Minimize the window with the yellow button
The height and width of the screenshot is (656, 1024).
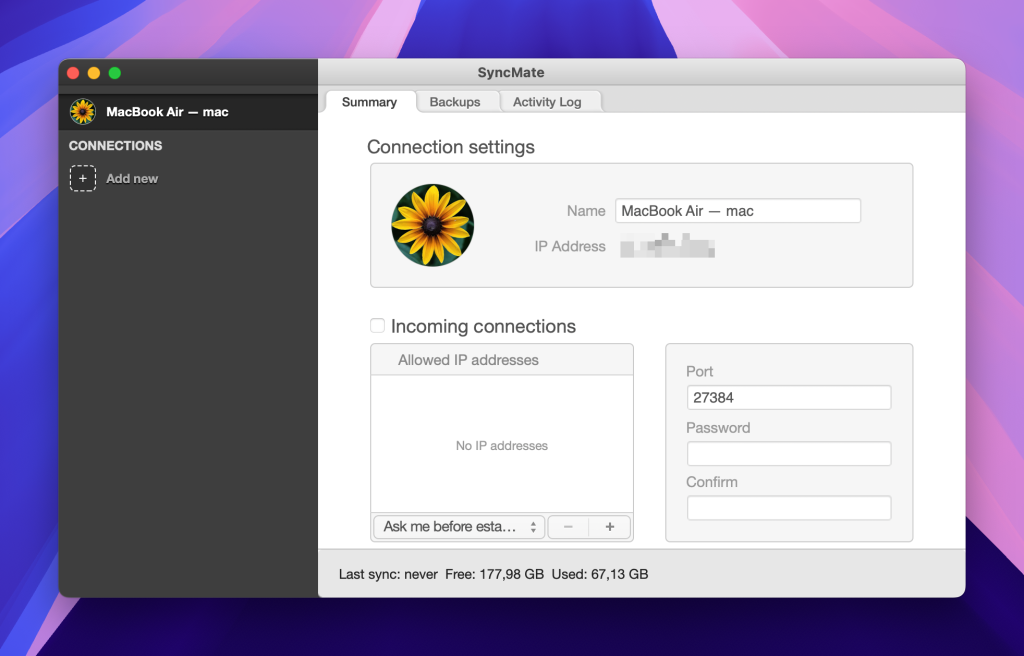coord(94,73)
